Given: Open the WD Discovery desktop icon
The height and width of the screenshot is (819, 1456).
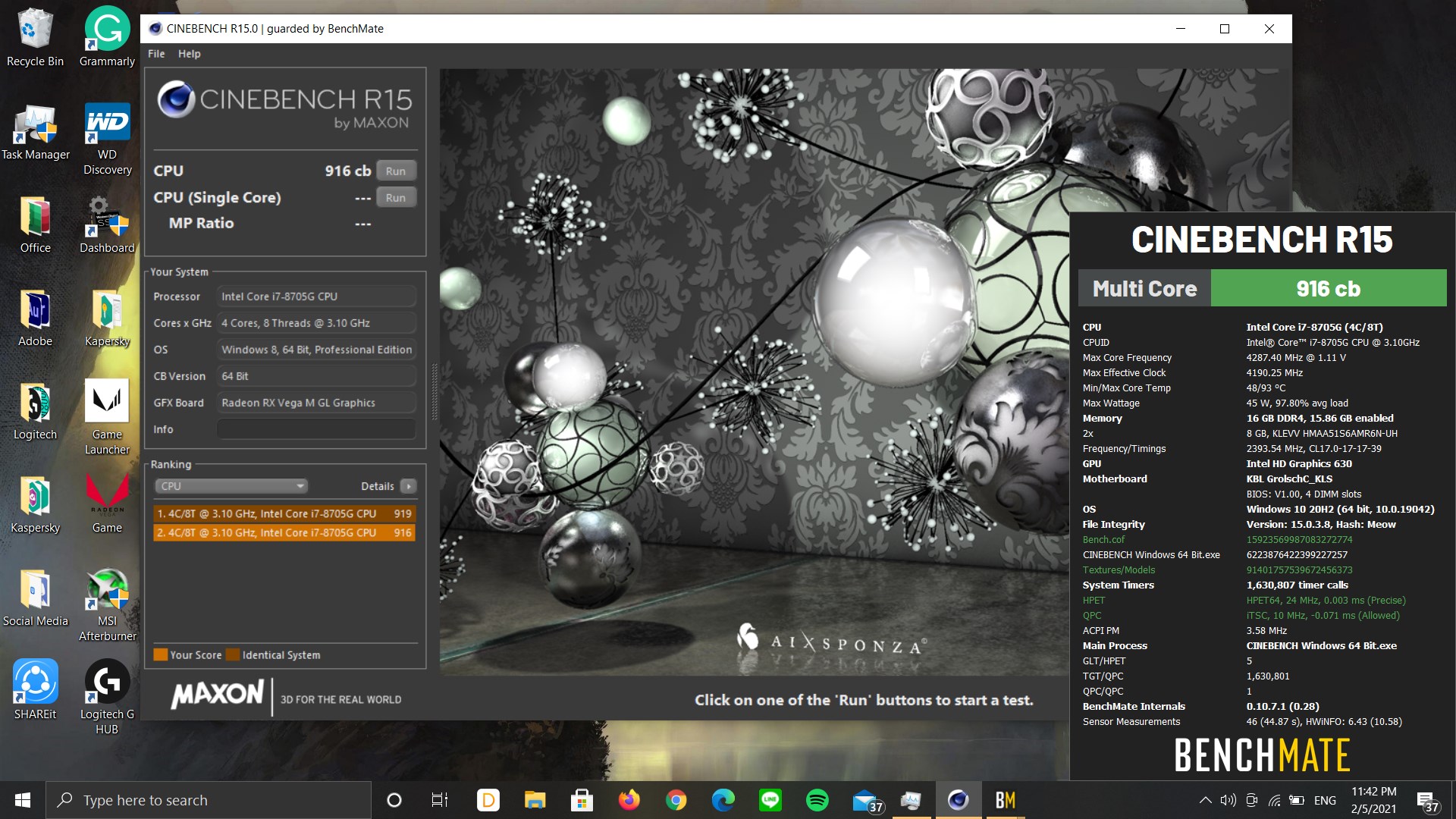Looking at the screenshot, I should pos(107,139).
